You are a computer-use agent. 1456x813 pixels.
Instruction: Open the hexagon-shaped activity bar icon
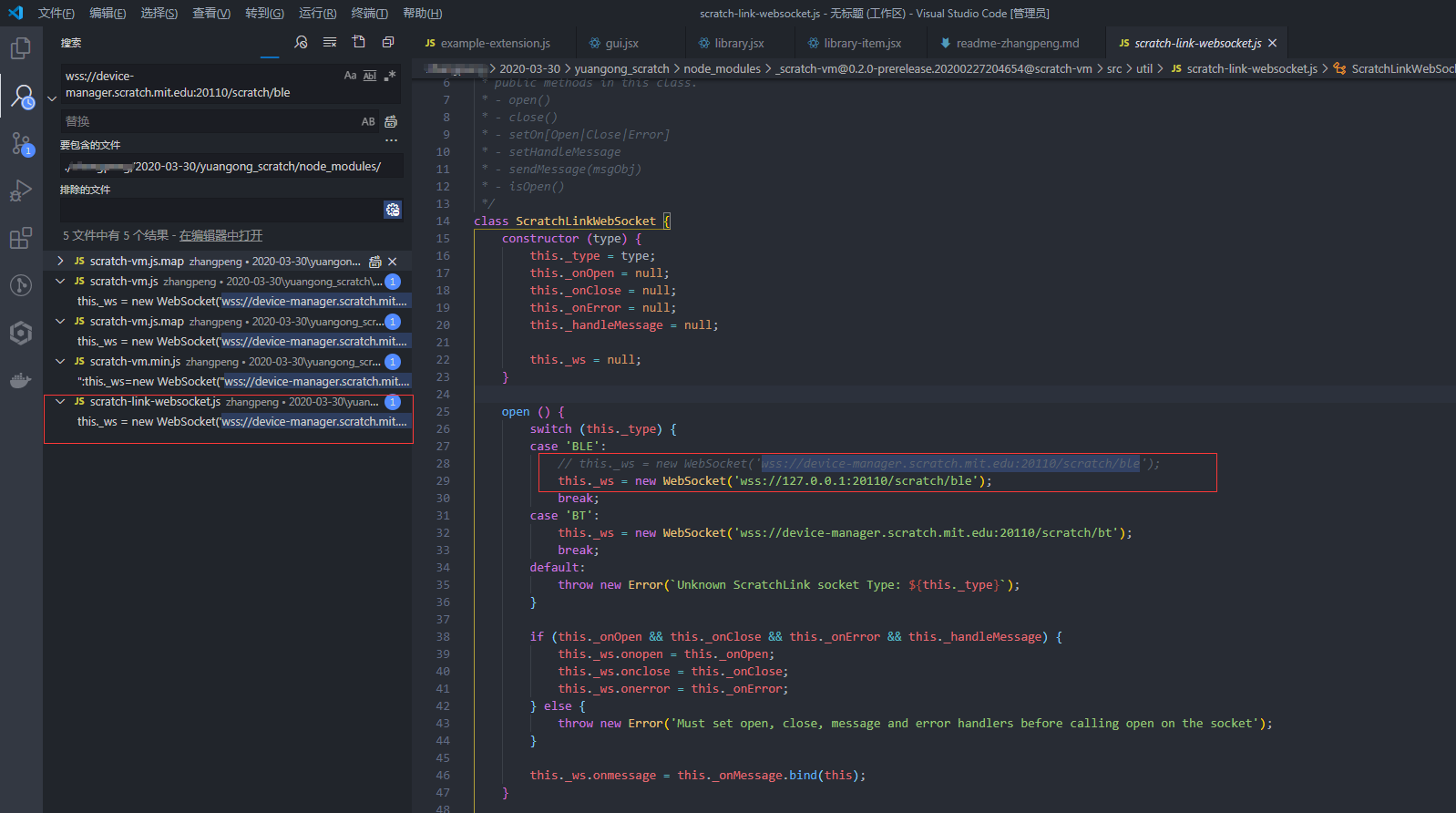click(20, 334)
